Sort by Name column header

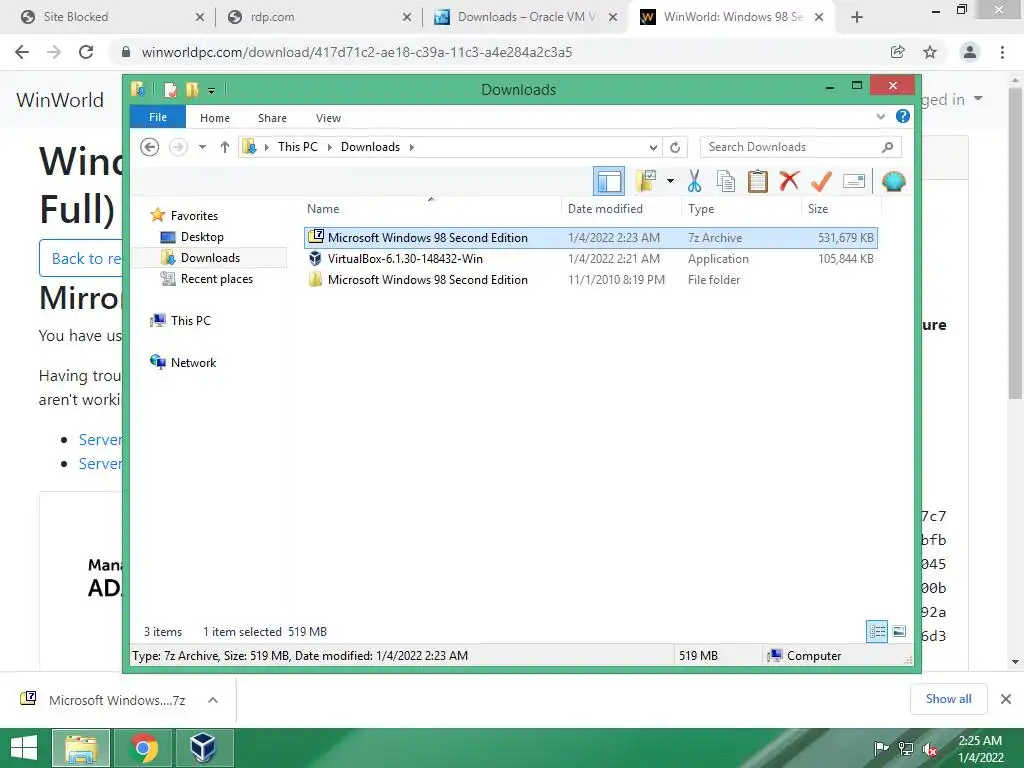[430, 208]
